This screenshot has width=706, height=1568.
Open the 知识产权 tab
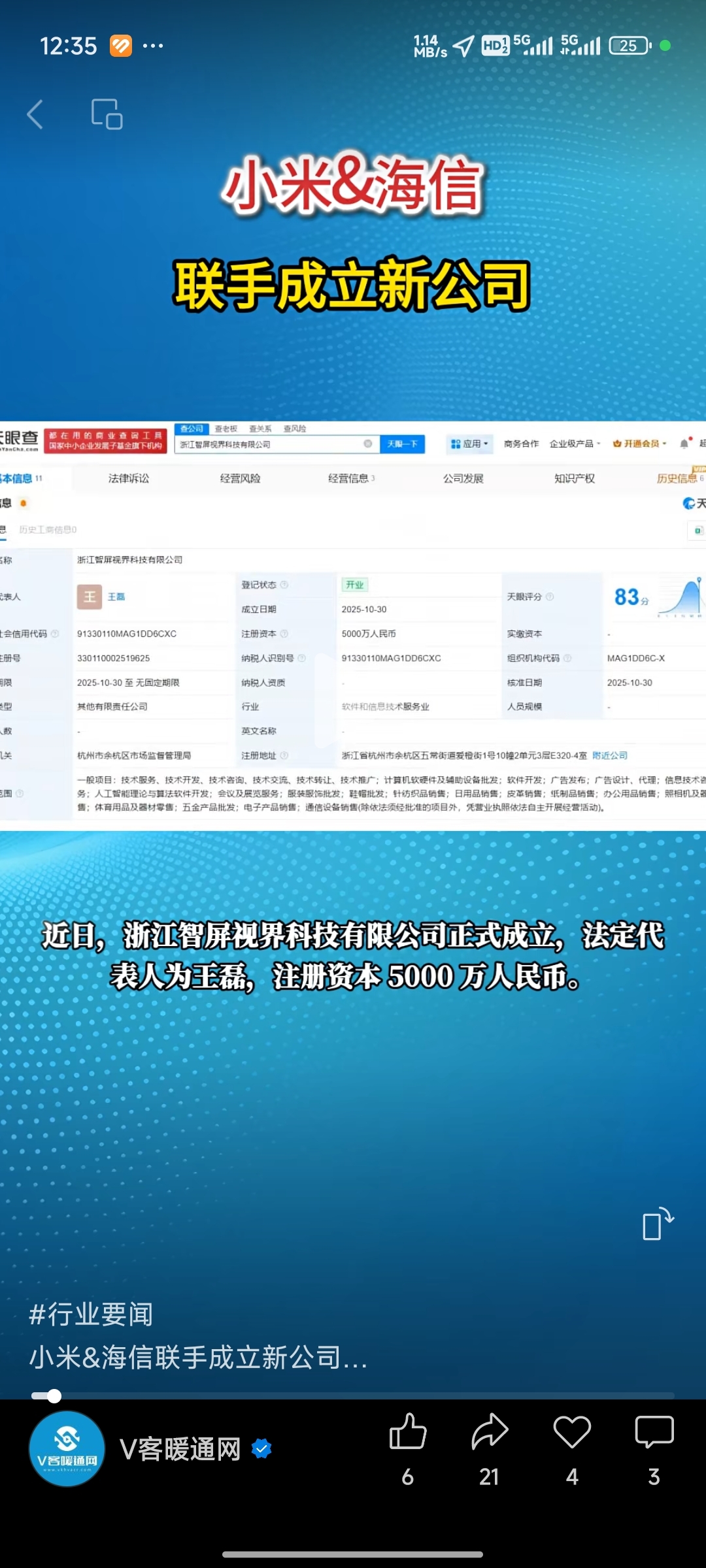point(574,478)
